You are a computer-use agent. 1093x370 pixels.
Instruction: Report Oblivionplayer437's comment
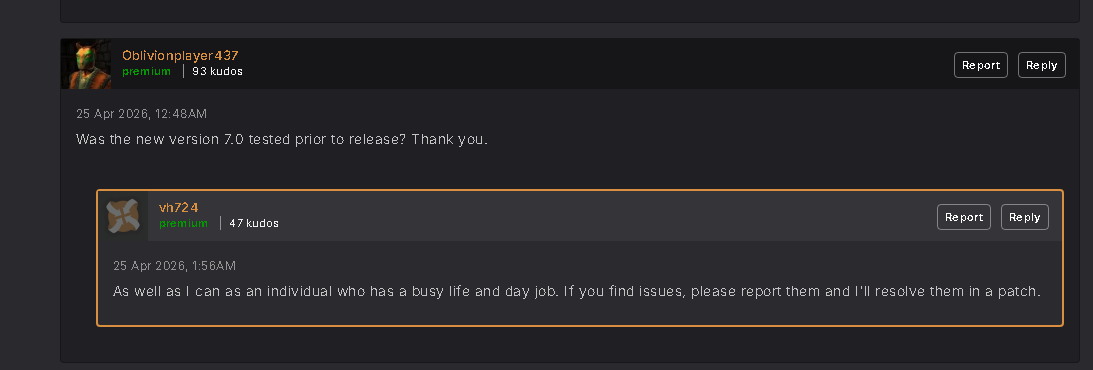981,65
